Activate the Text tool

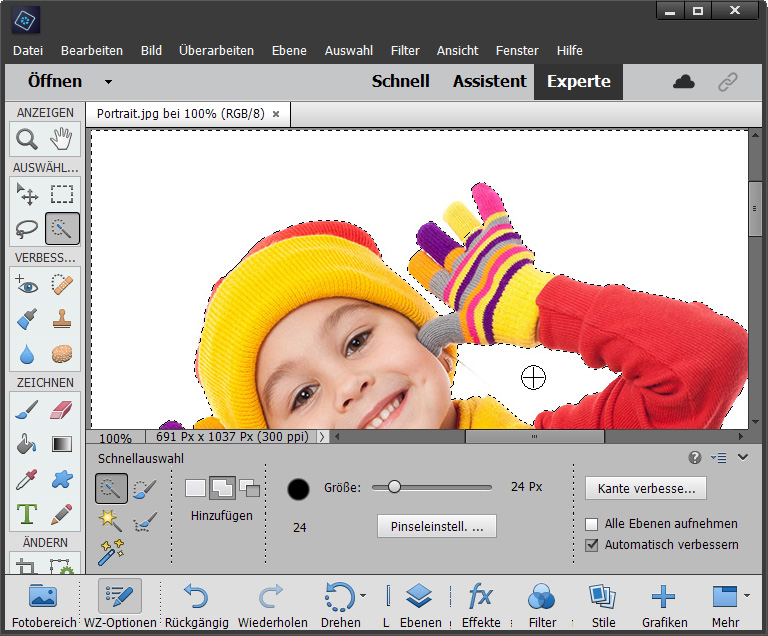(27, 514)
